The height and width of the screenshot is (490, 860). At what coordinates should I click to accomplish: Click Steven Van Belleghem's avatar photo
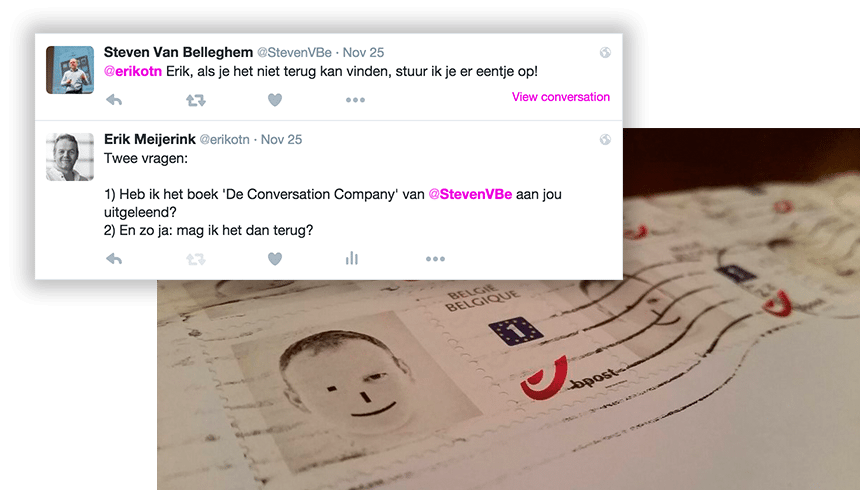coord(70,70)
